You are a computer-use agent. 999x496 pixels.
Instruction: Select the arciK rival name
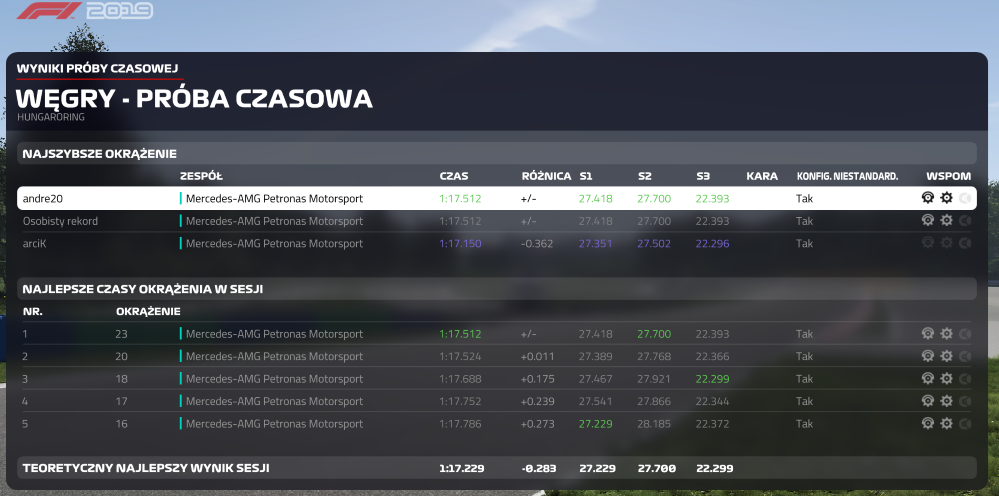(34, 243)
